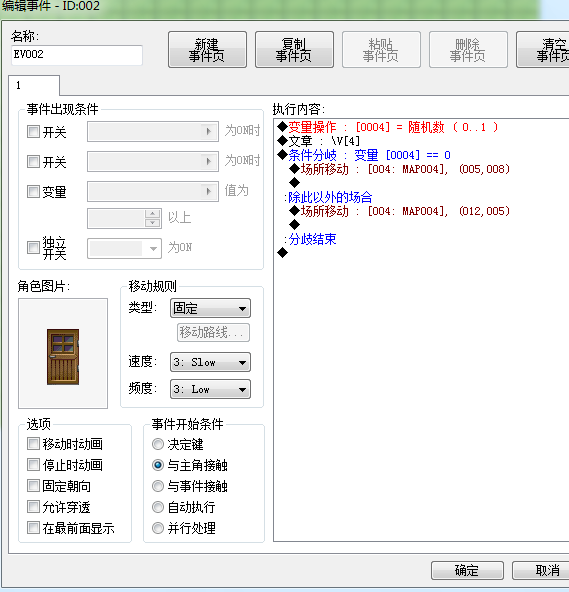The width and height of the screenshot is (569, 592).
Task: Enable the second 开关 condition checkbox
Action: tap(33, 162)
